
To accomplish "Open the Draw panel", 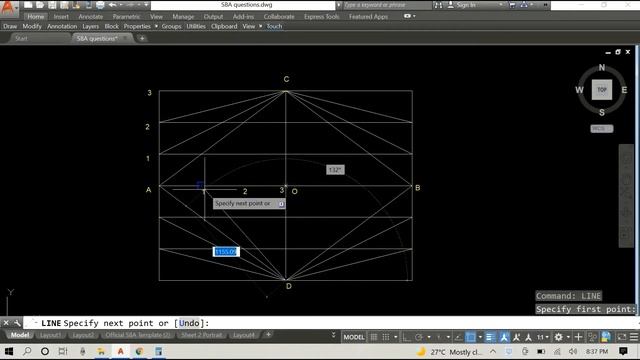I will coord(10,26).
